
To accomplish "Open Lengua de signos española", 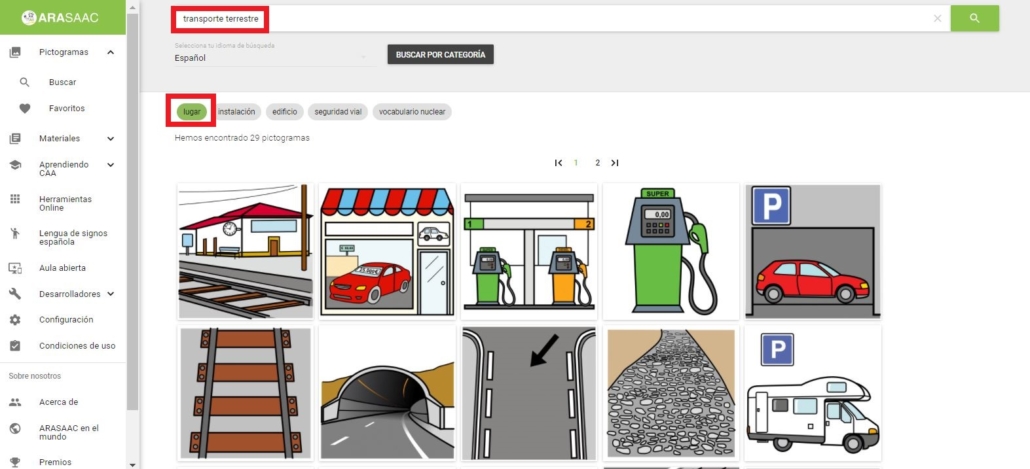I will pyautogui.click(x=73, y=238).
